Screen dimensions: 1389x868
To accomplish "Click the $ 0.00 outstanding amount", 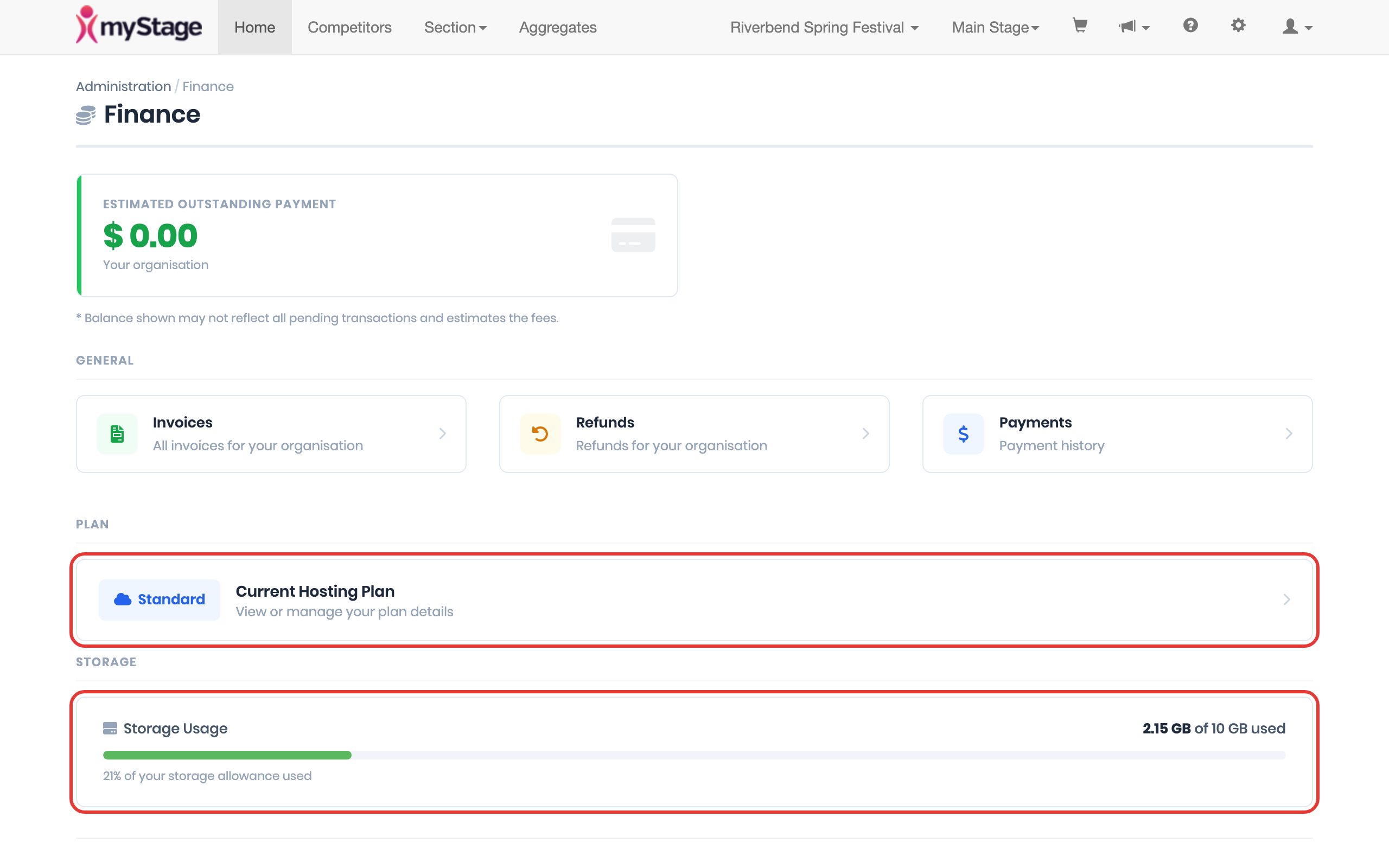I will pyautogui.click(x=150, y=235).
